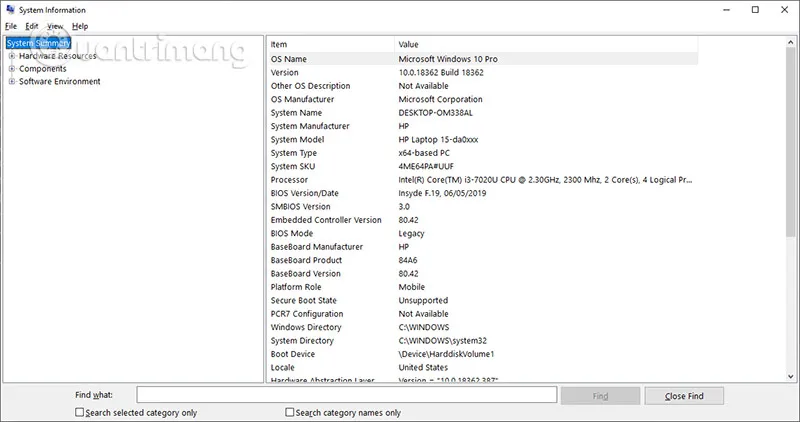The height and width of the screenshot is (422, 800).
Task: Open the File menu
Action: point(11,26)
